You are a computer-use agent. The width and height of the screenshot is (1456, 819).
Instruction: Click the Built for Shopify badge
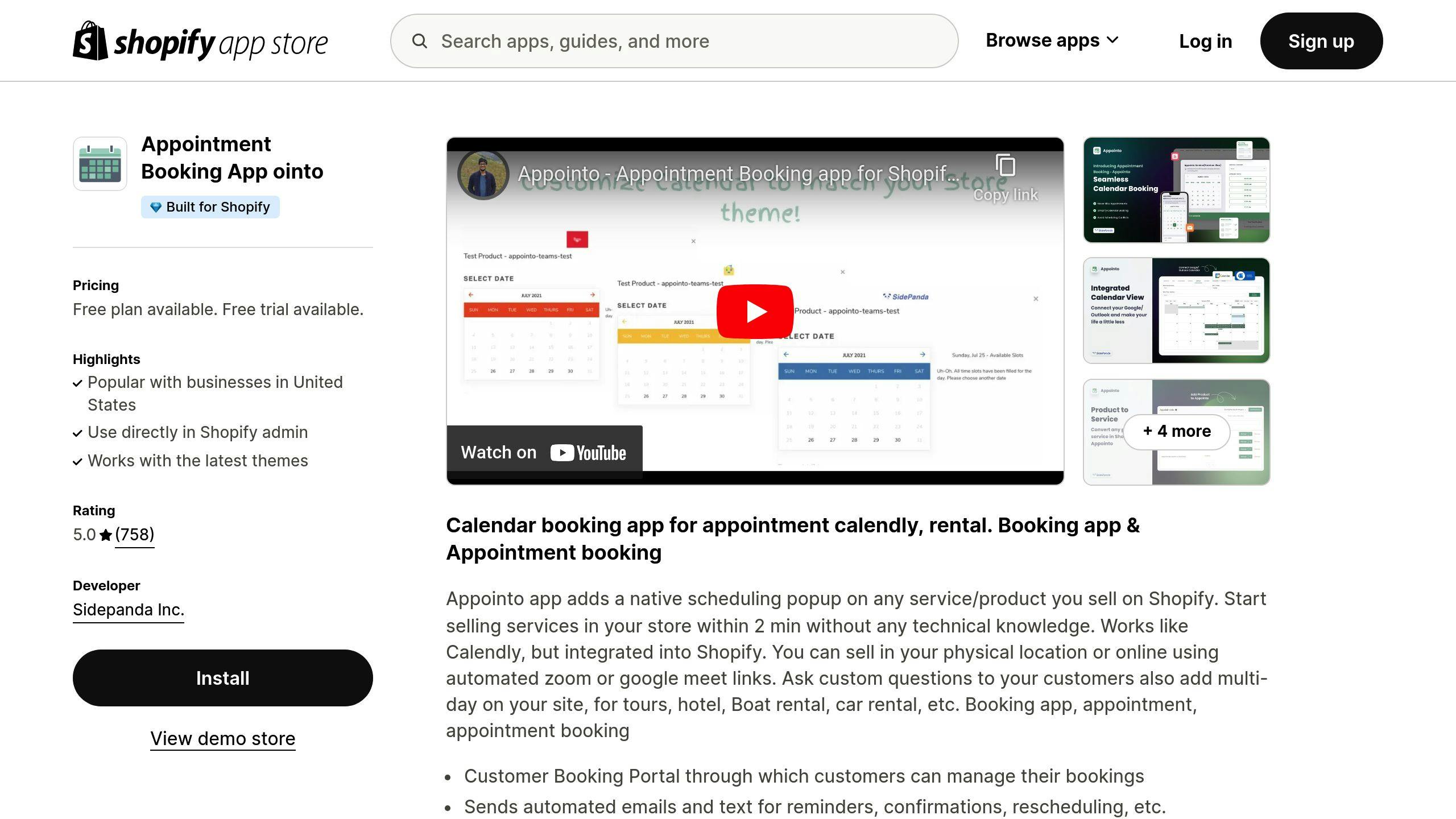(210, 207)
